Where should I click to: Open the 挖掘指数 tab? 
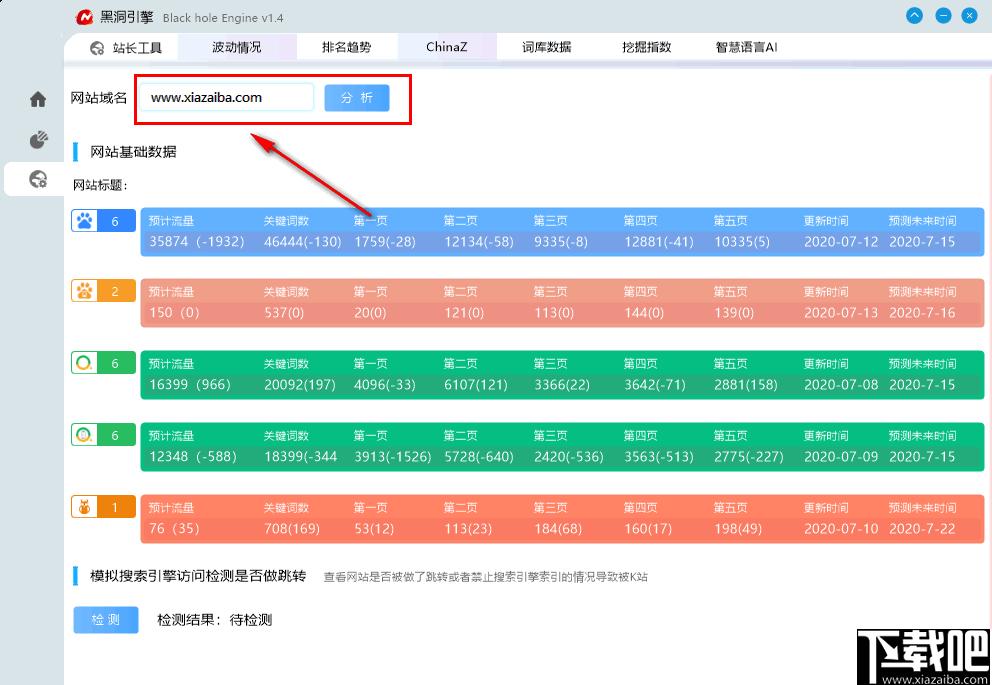click(x=647, y=47)
